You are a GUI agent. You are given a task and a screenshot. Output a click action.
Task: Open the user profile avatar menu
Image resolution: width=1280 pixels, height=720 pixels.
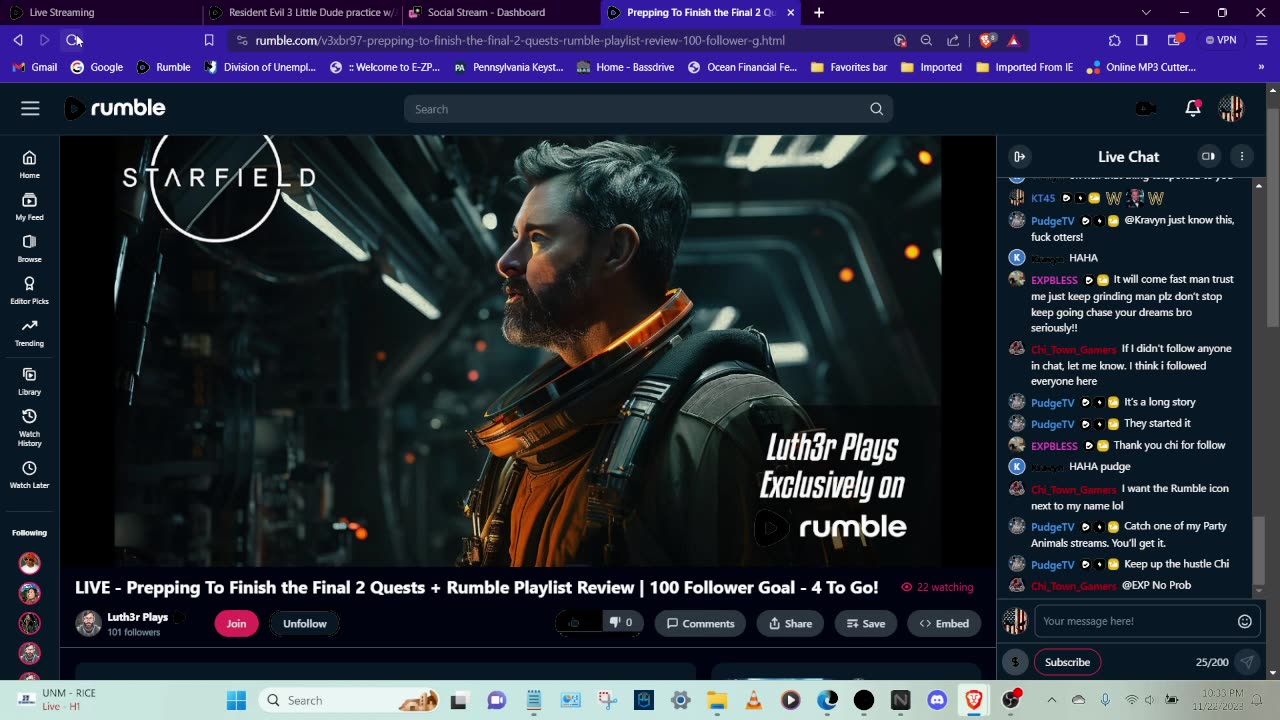[x=1231, y=109]
